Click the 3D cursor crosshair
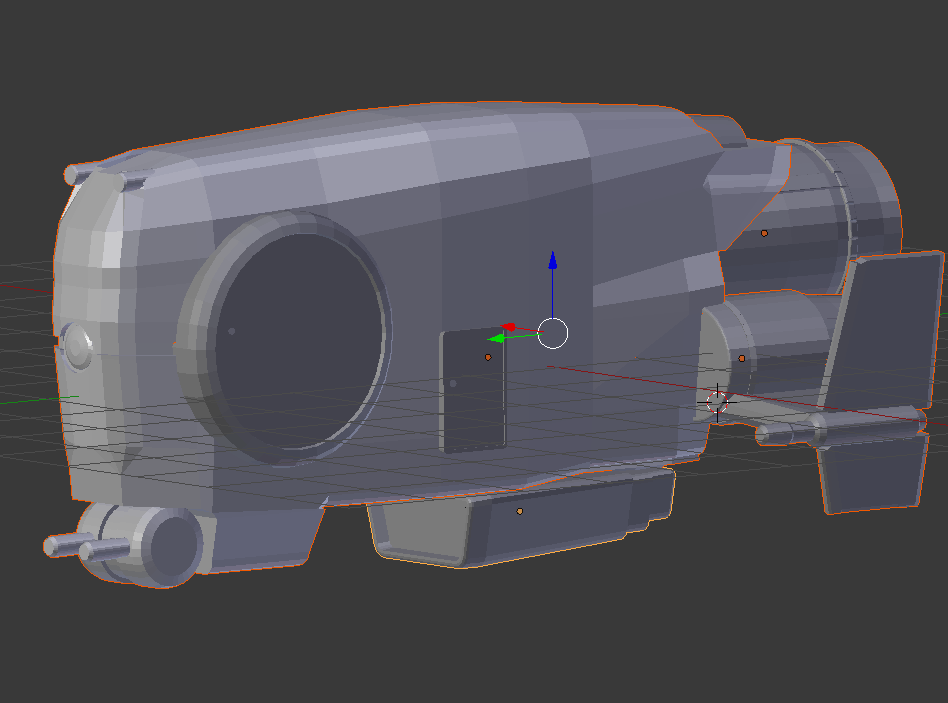Viewport: 948px width, 703px height. [x=717, y=402]
